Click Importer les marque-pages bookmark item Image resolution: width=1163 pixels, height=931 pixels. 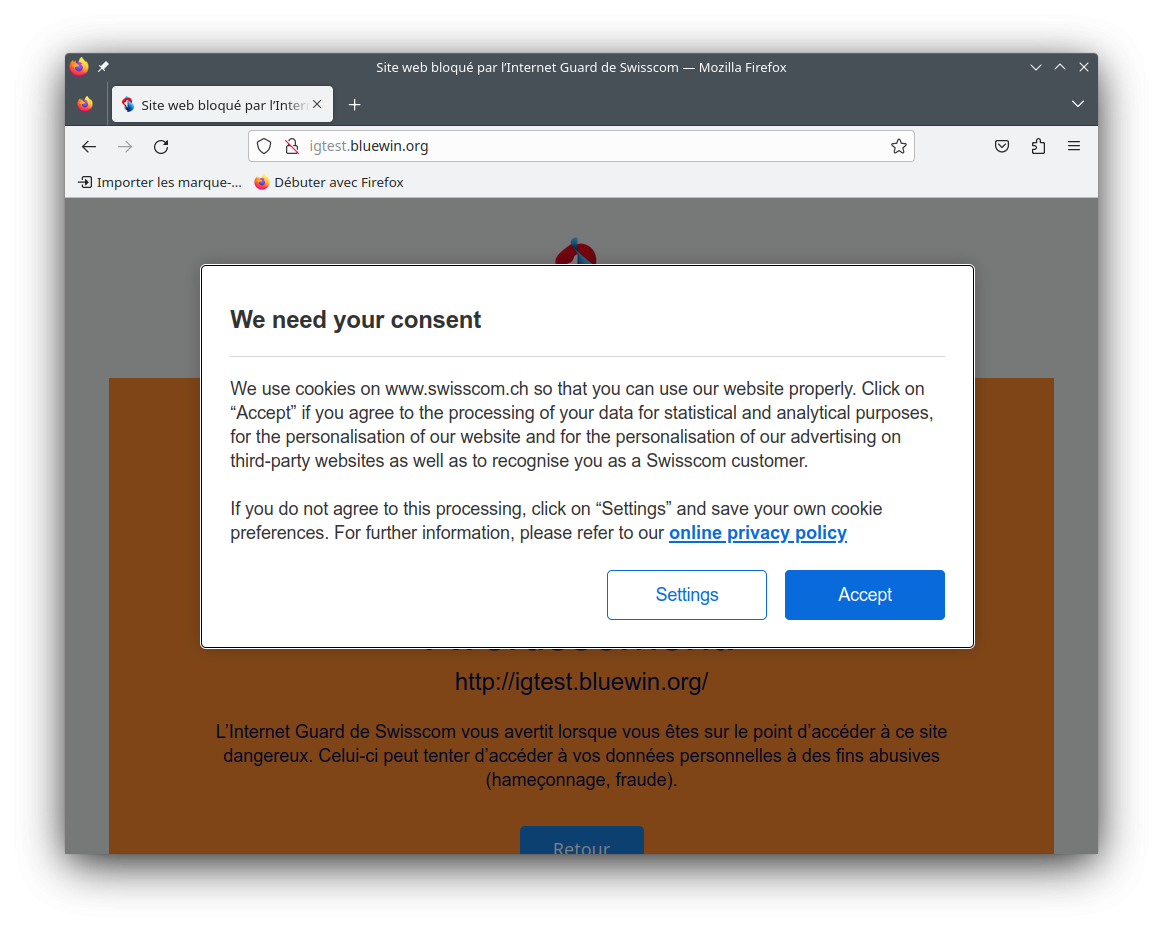tap(160, 182)
